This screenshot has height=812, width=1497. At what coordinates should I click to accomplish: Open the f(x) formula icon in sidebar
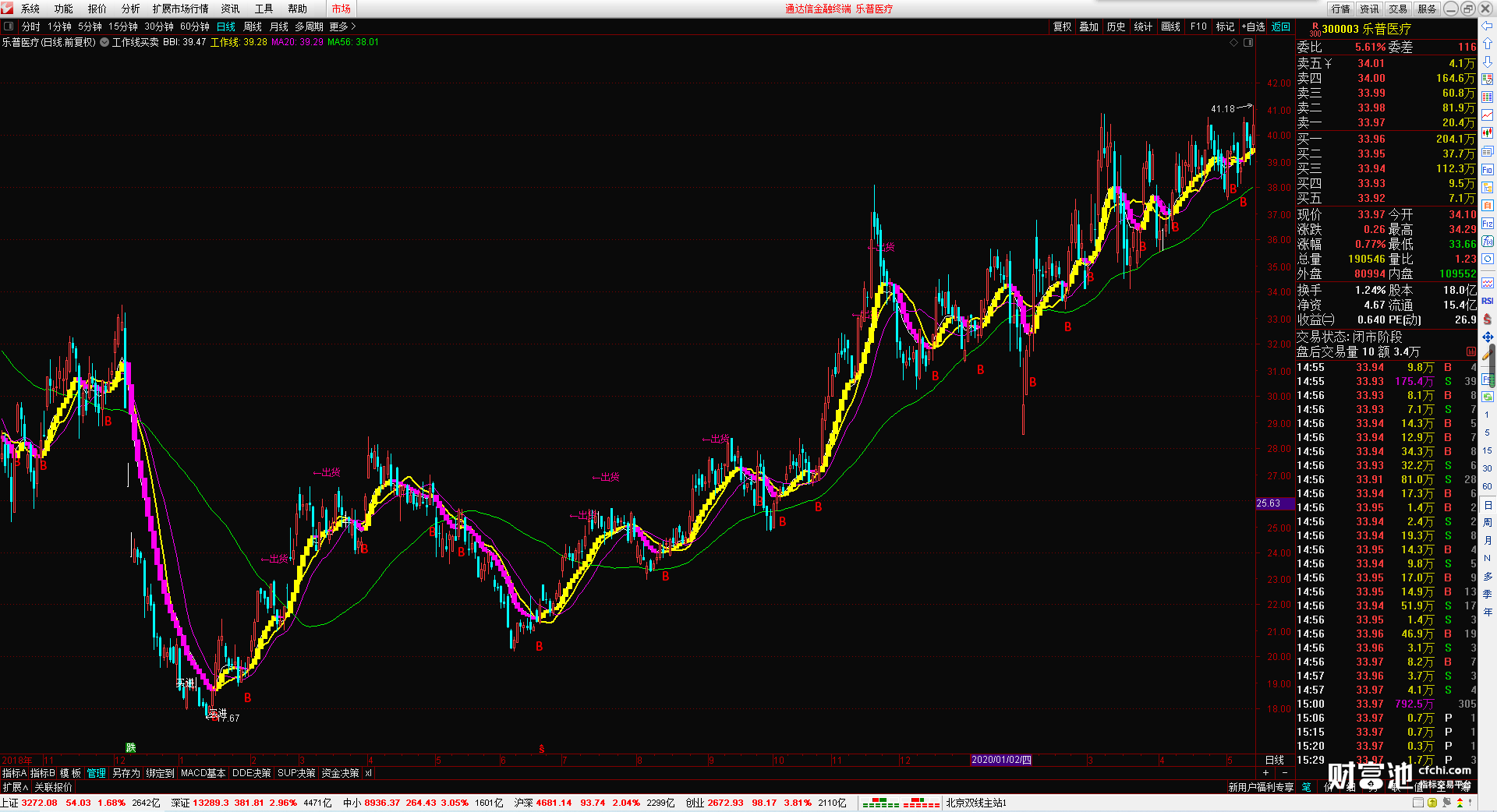click(x=1488, y=242)
